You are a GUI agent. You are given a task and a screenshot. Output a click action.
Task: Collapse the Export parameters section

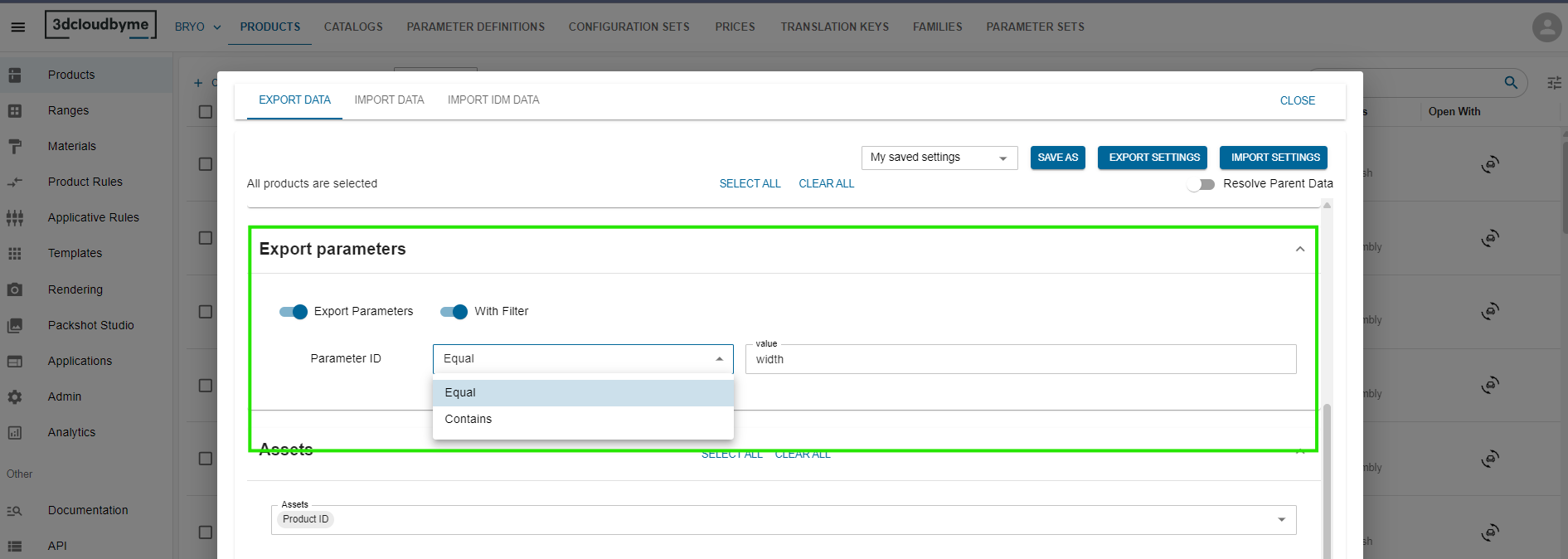[1300, 249]
